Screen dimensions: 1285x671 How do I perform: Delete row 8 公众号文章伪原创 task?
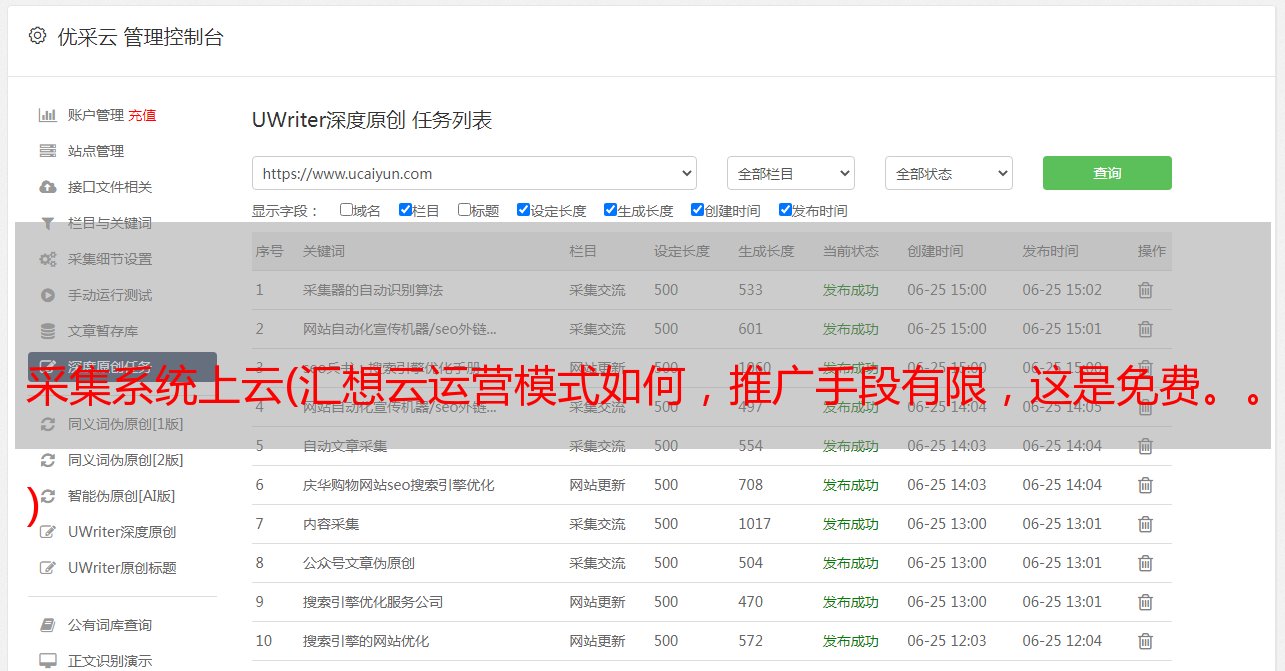(1146, 563)
